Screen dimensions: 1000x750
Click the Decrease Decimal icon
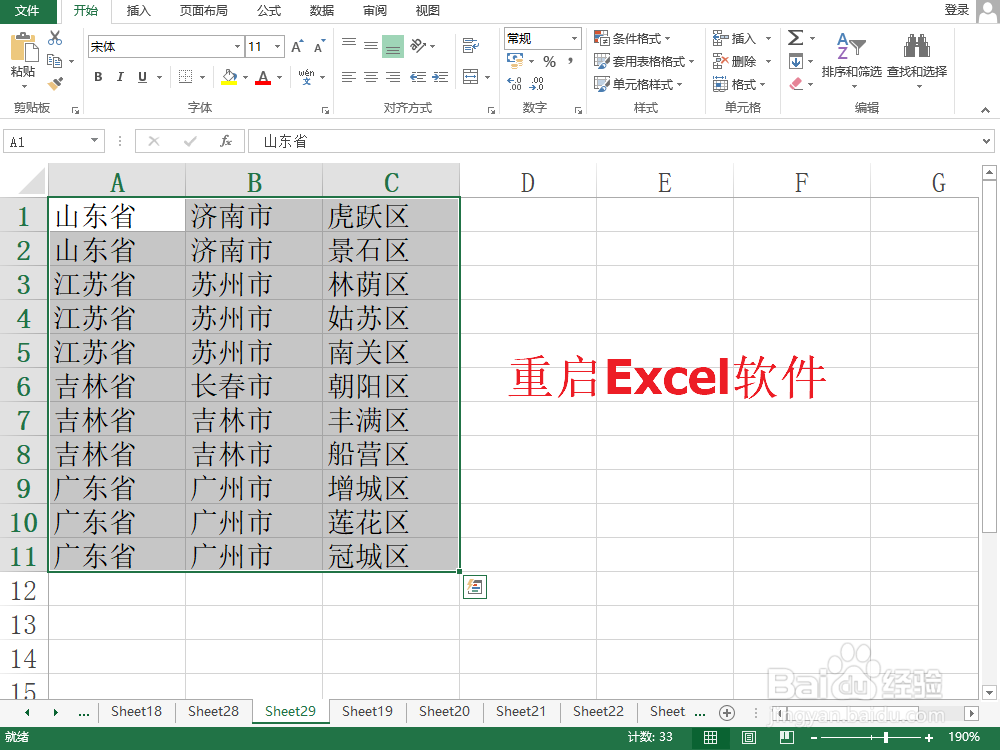537,84
